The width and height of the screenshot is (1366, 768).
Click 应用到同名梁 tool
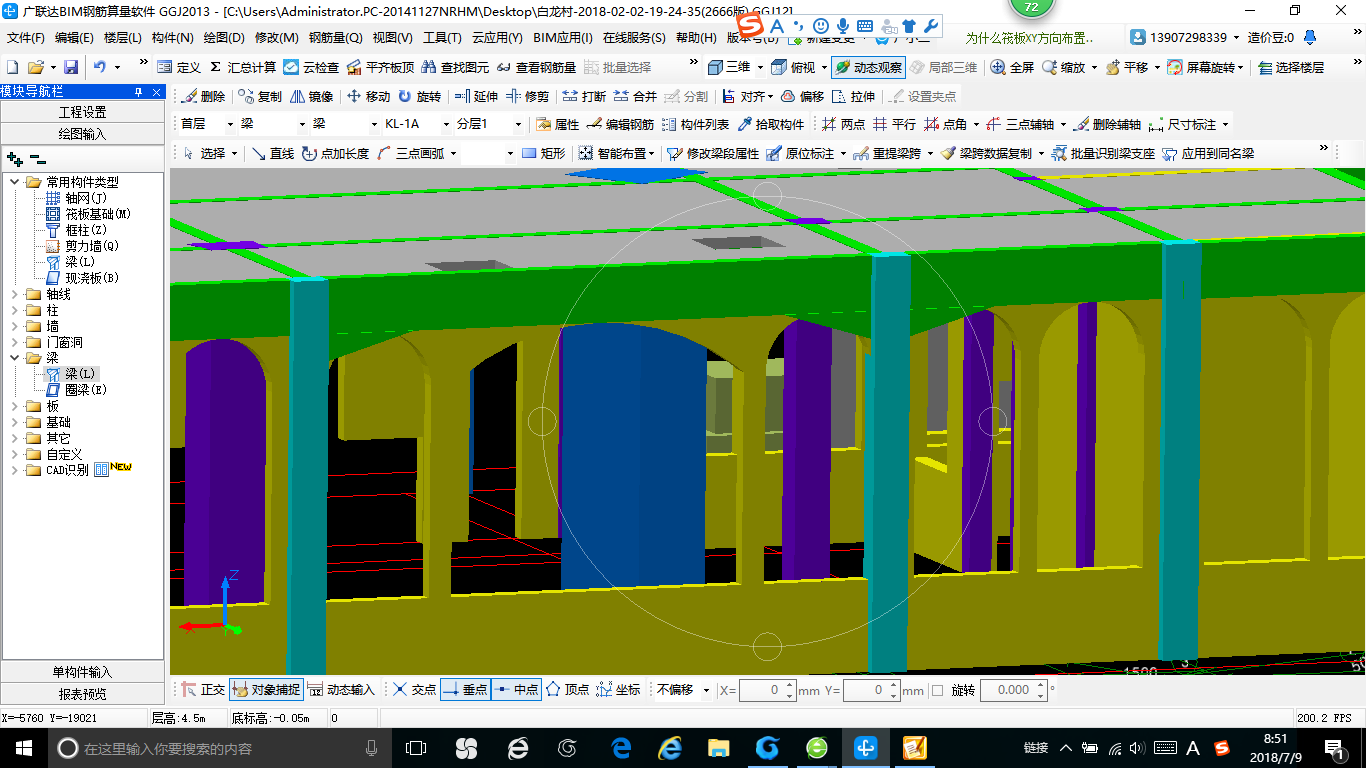click(1208, 153)
